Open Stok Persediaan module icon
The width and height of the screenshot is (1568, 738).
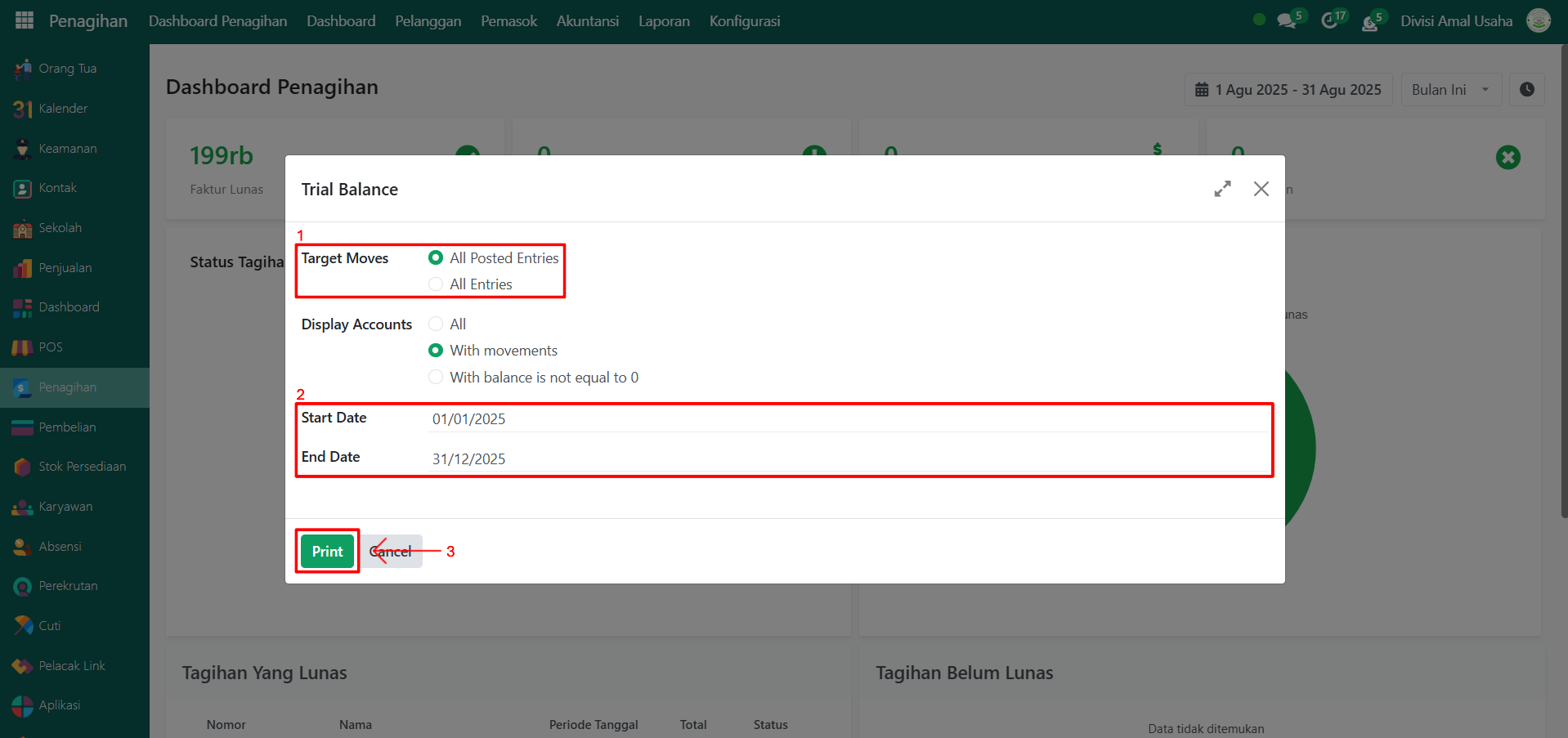pyautogui.click(x=23, y=467)
